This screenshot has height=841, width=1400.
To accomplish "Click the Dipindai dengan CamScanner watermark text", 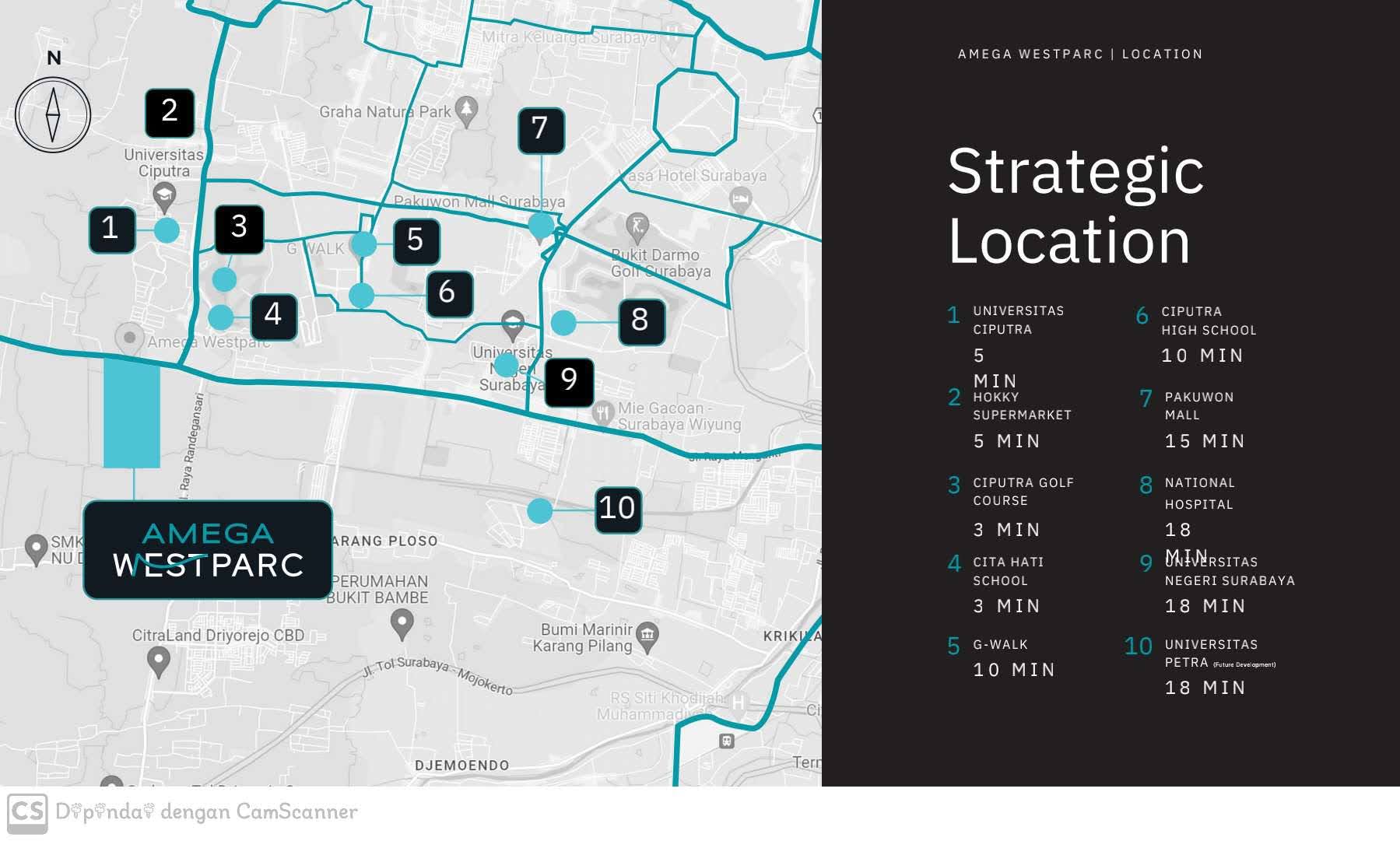I will [206, 812].
